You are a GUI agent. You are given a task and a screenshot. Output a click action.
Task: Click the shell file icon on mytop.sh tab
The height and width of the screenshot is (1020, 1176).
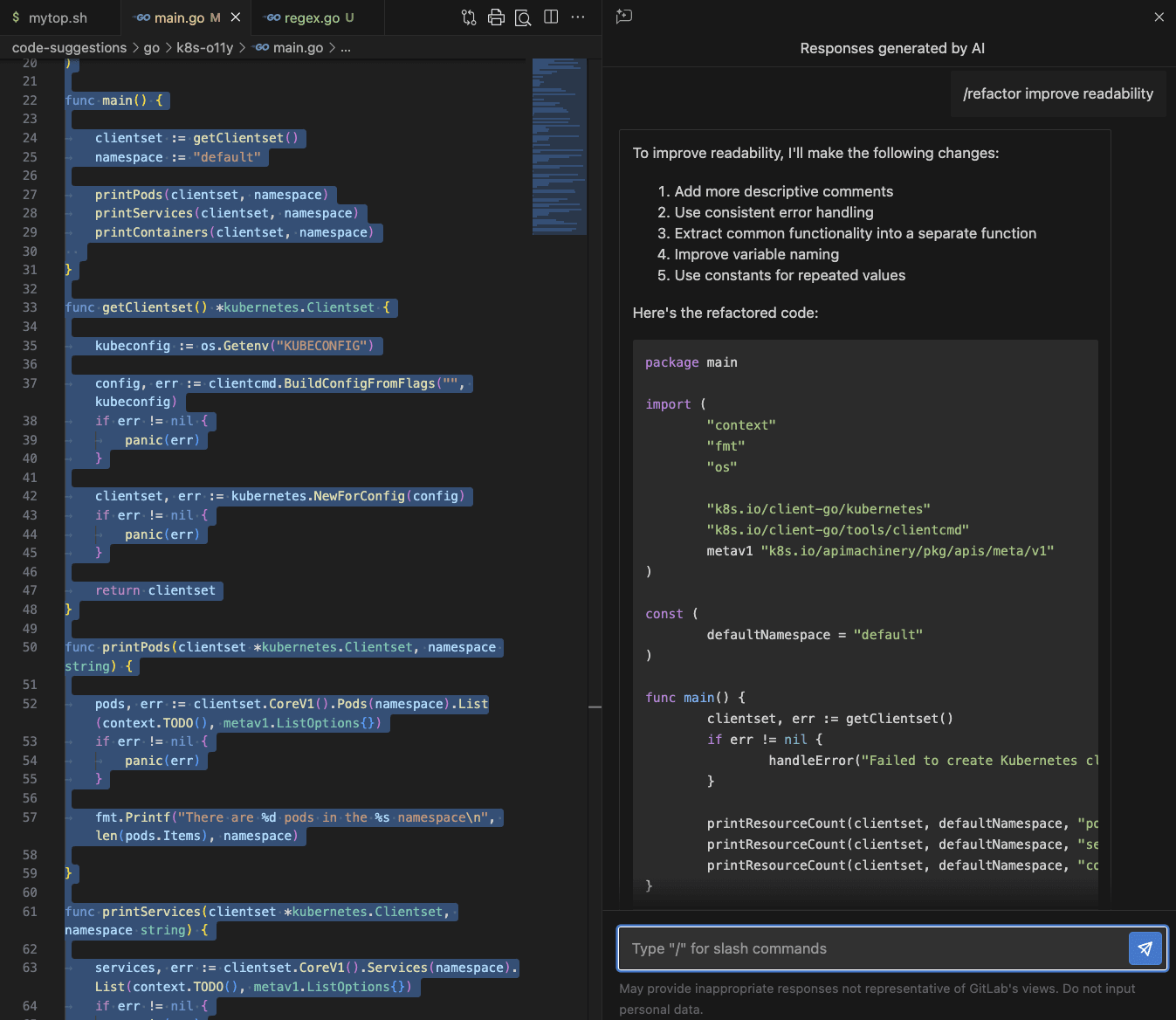(17, 17)
